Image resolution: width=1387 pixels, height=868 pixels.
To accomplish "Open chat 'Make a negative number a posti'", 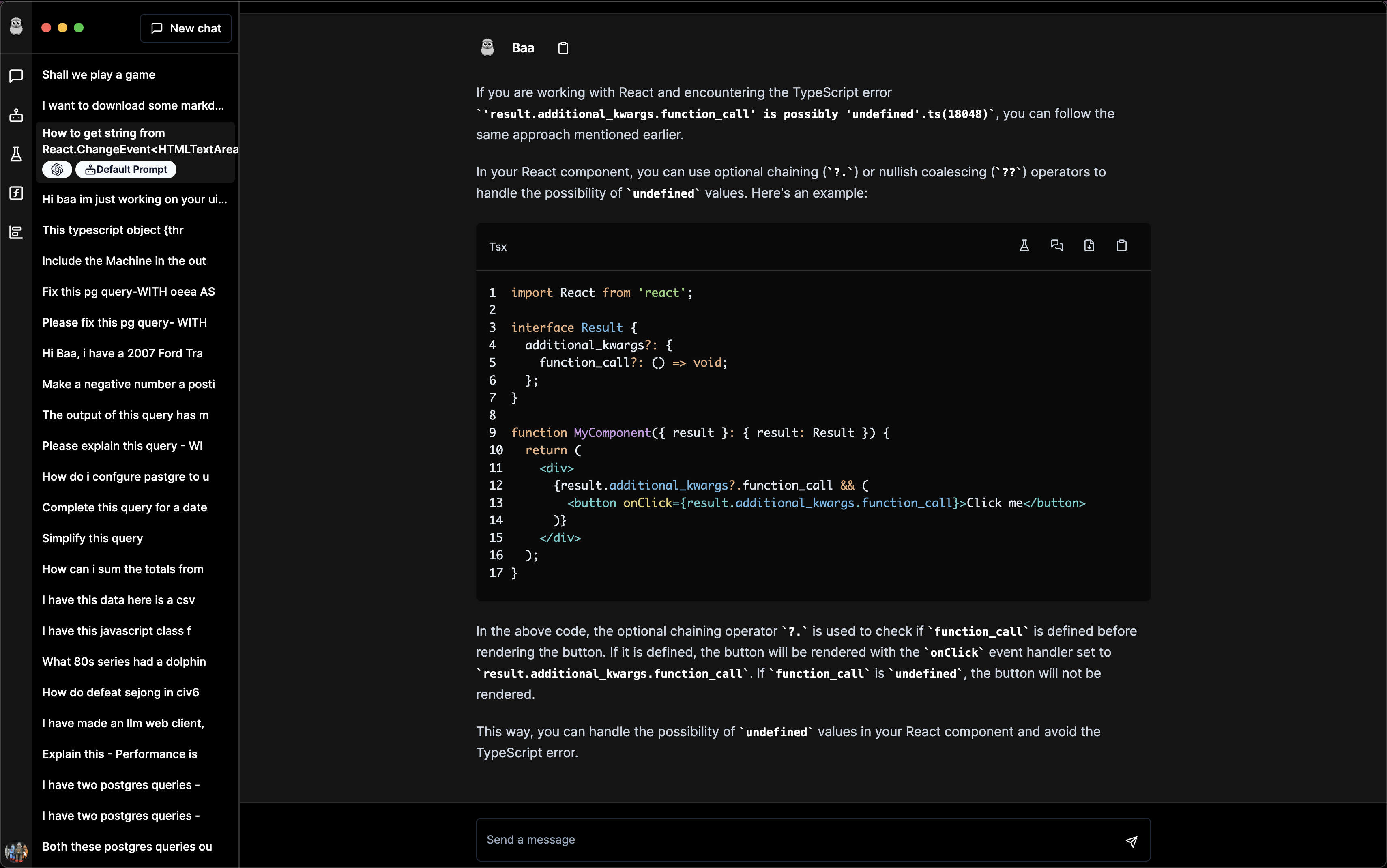I will [135, 384].
